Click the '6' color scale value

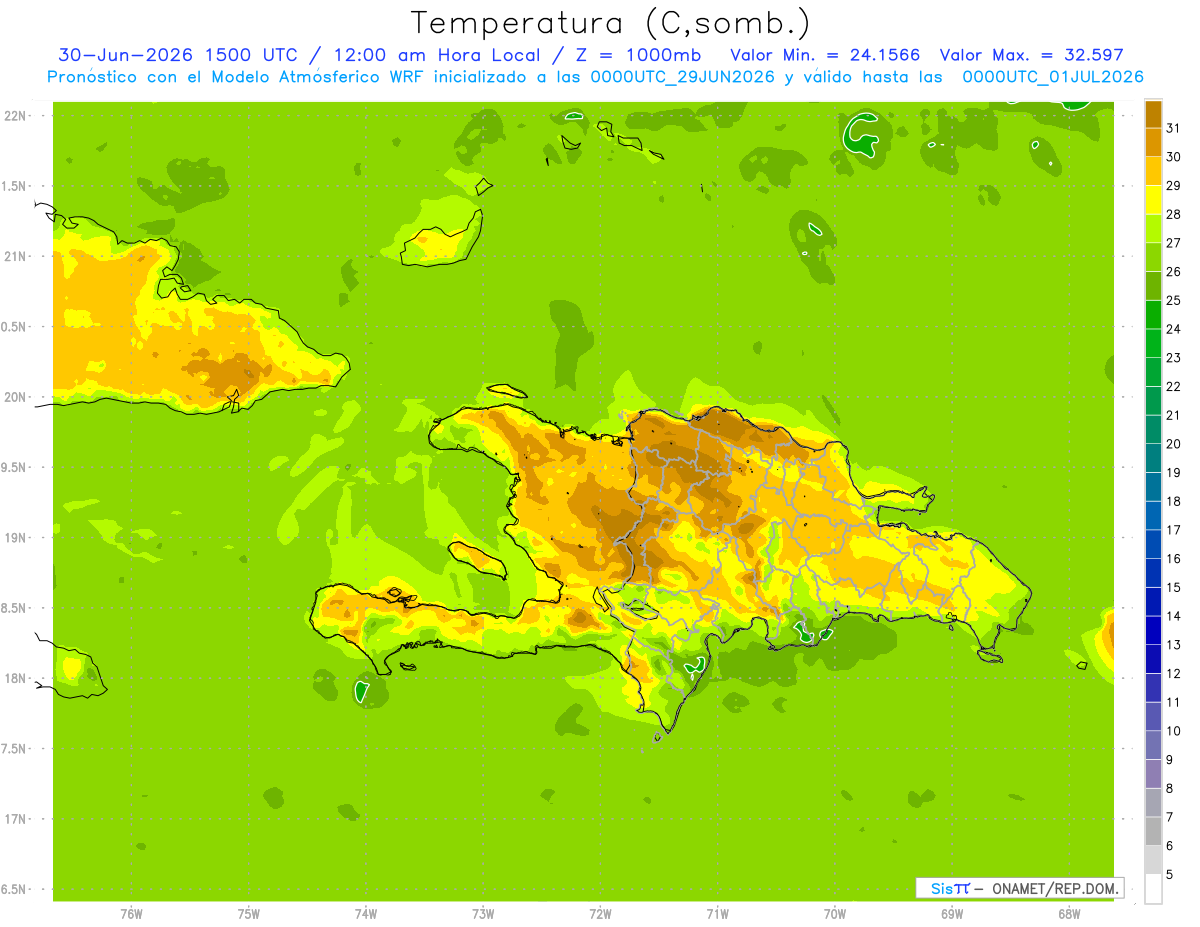coord(1170,847)
